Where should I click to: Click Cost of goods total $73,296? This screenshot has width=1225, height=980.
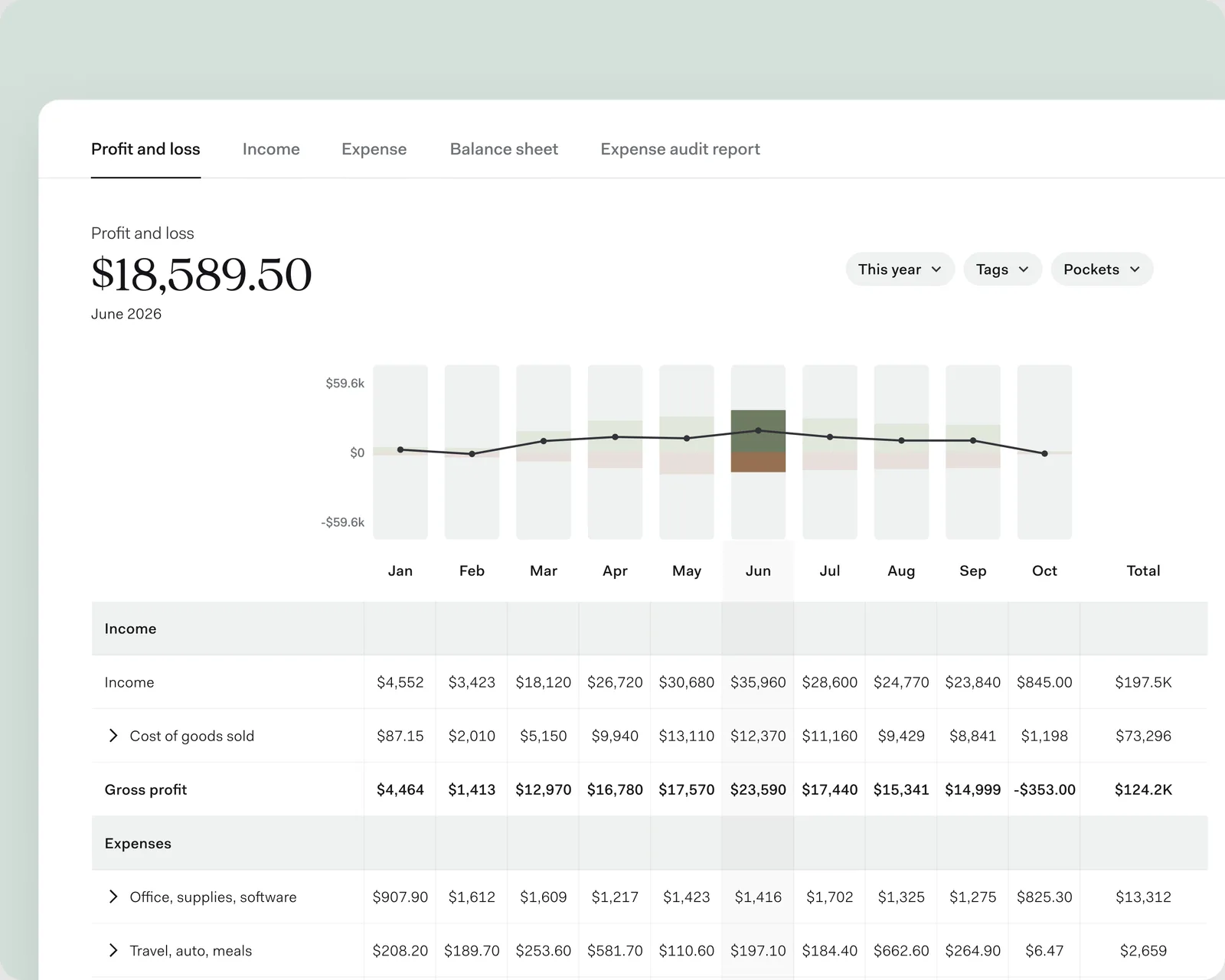pos(1143,736)
